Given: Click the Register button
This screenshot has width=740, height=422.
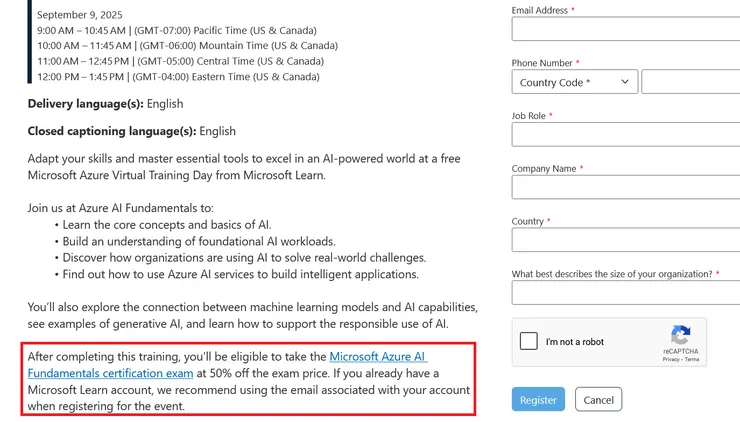Looking at the screenshot, I should [x=538, y=400].
